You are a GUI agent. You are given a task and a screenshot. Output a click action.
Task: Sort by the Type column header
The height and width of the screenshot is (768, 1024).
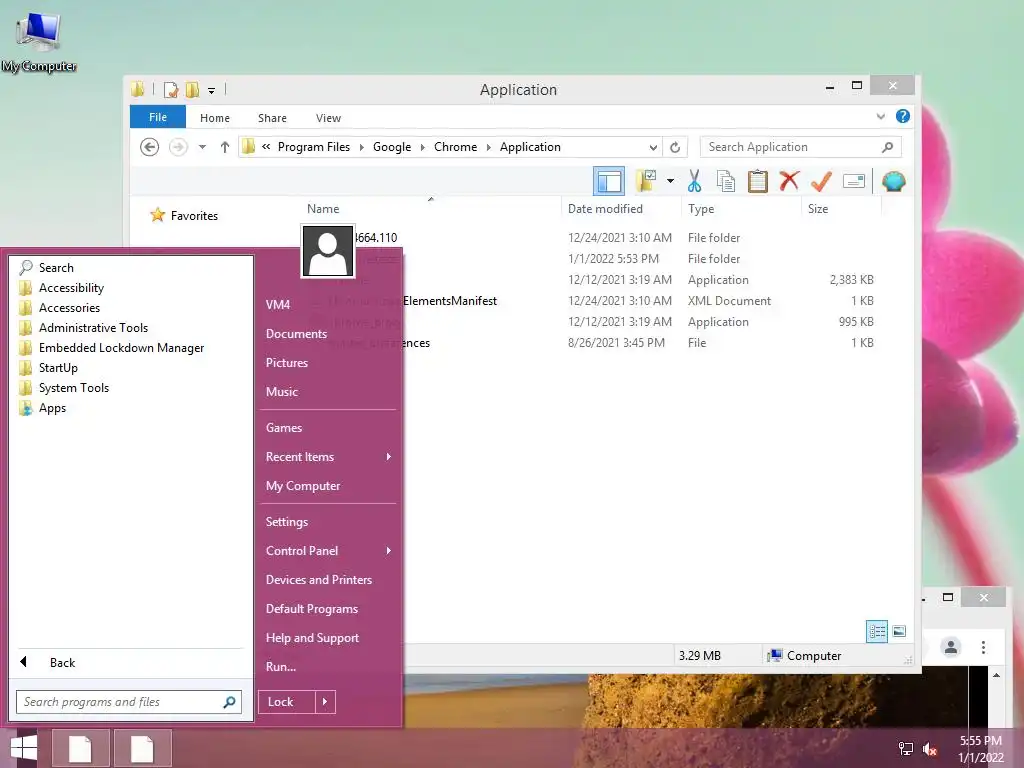pos(701,209)
